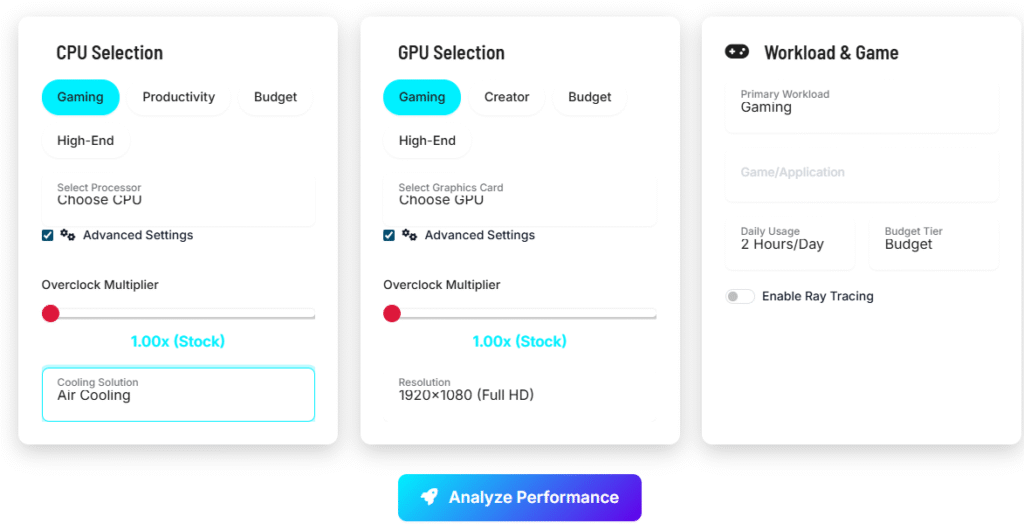Select the CPU Productivity filter tab

point(179,97)
